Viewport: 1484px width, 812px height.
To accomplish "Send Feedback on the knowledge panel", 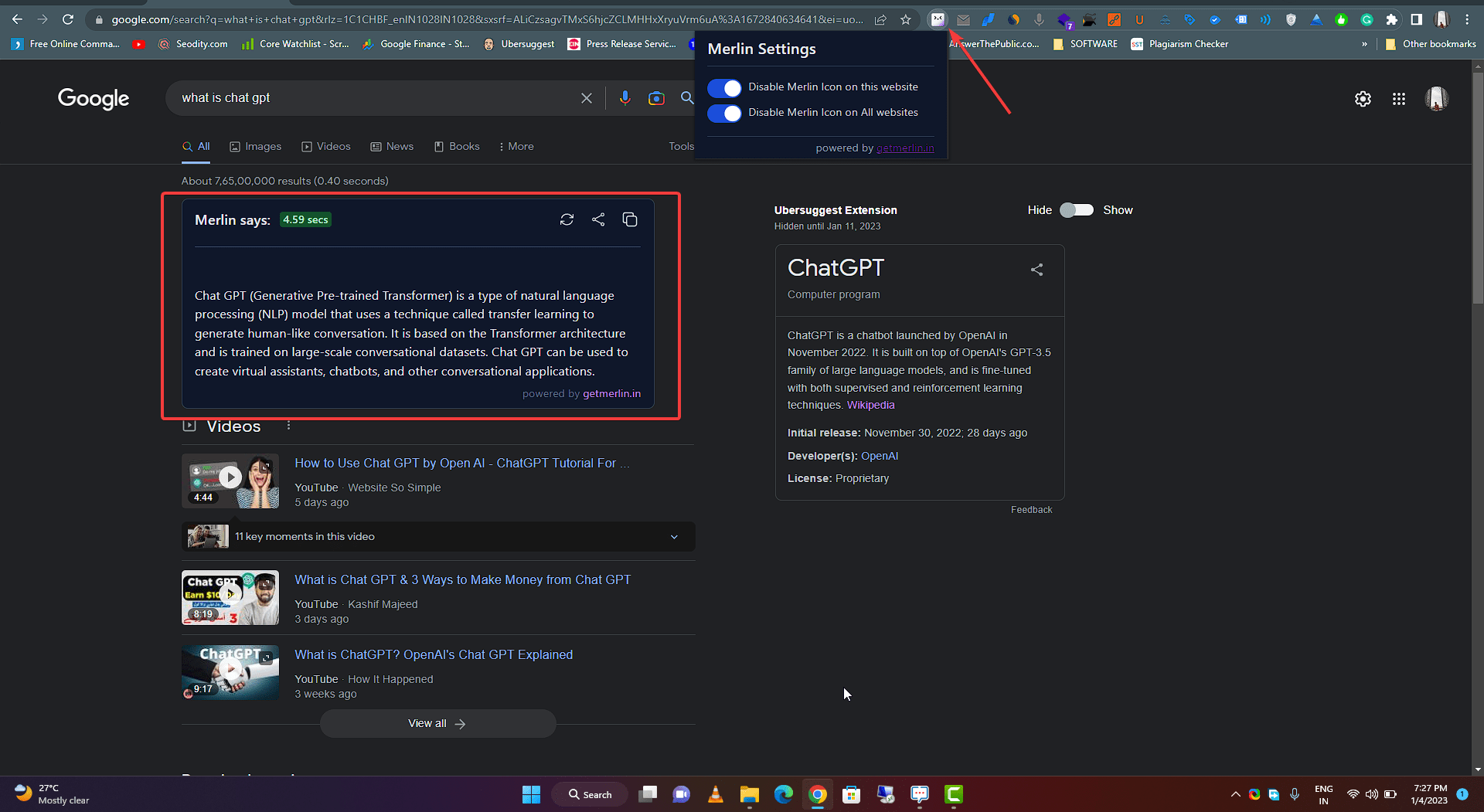I will coord(1031,510).
